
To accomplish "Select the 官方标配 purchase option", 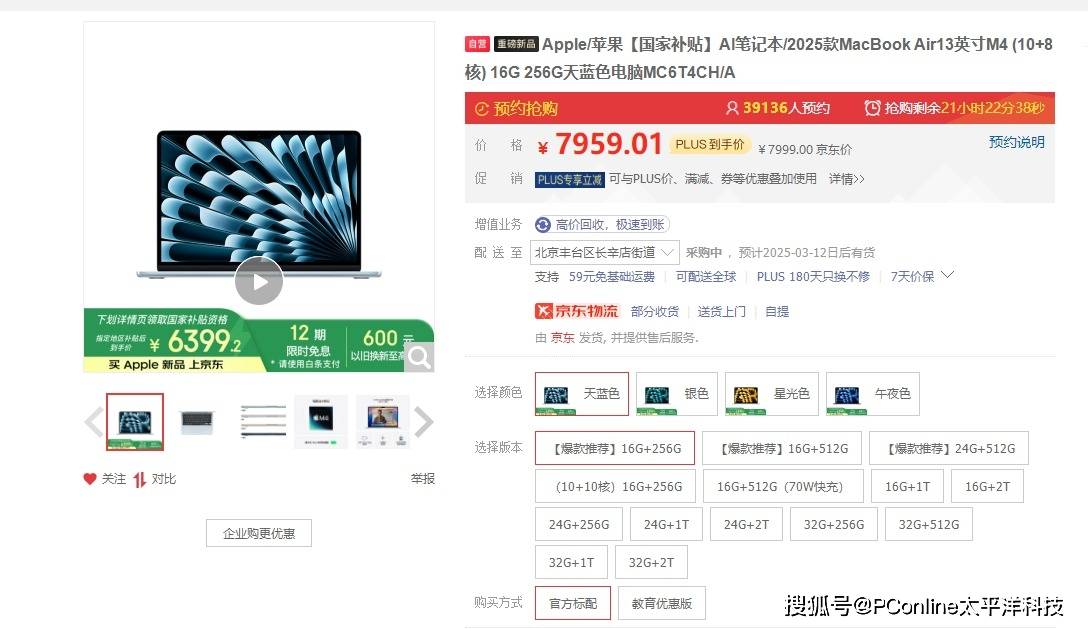I will pos(573,603).
